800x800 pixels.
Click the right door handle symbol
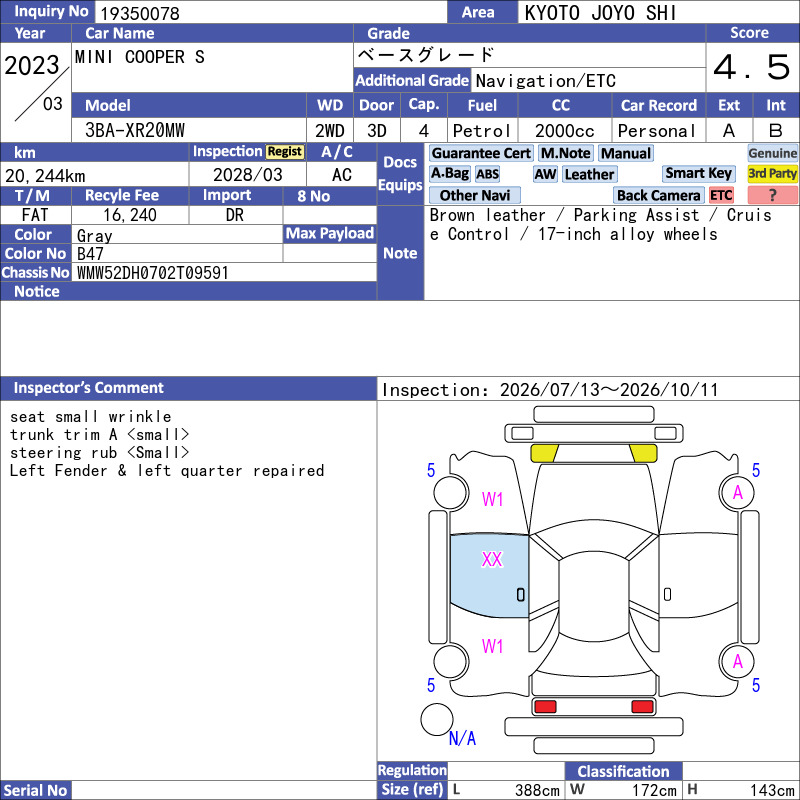(667, 594)
